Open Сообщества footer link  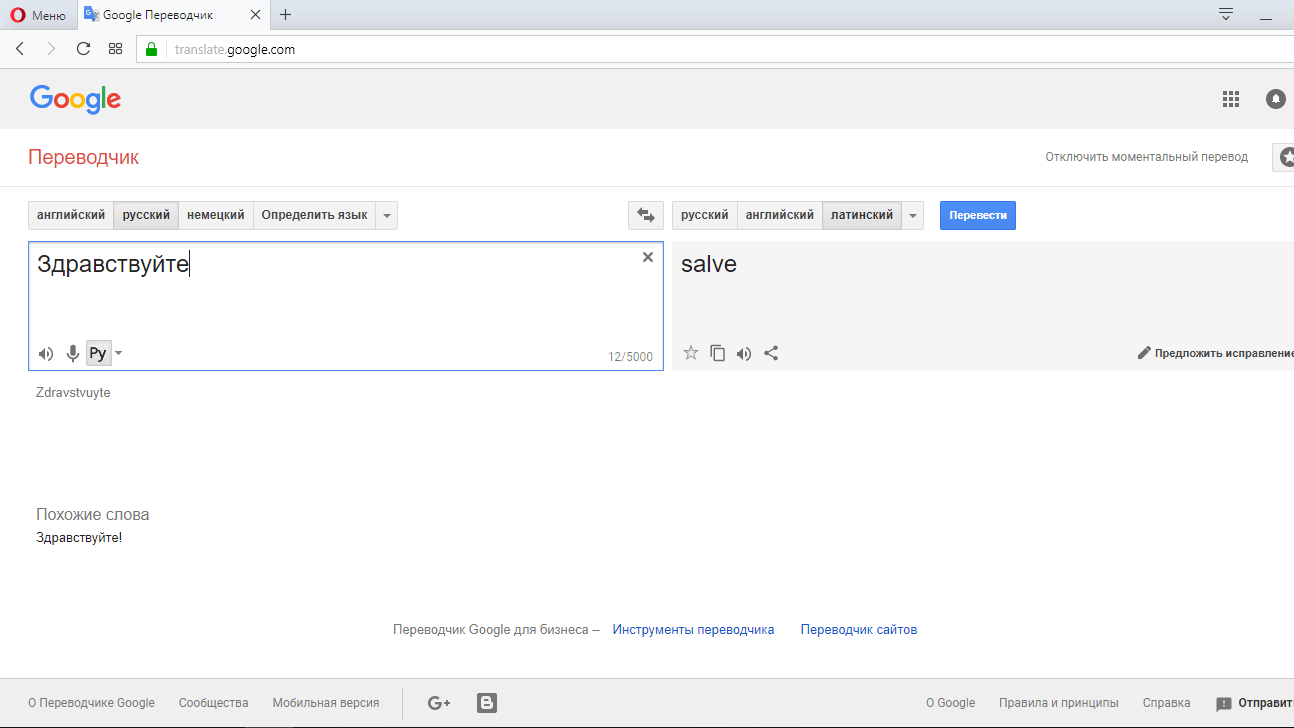pyautogui.click(x=214, y=703)
